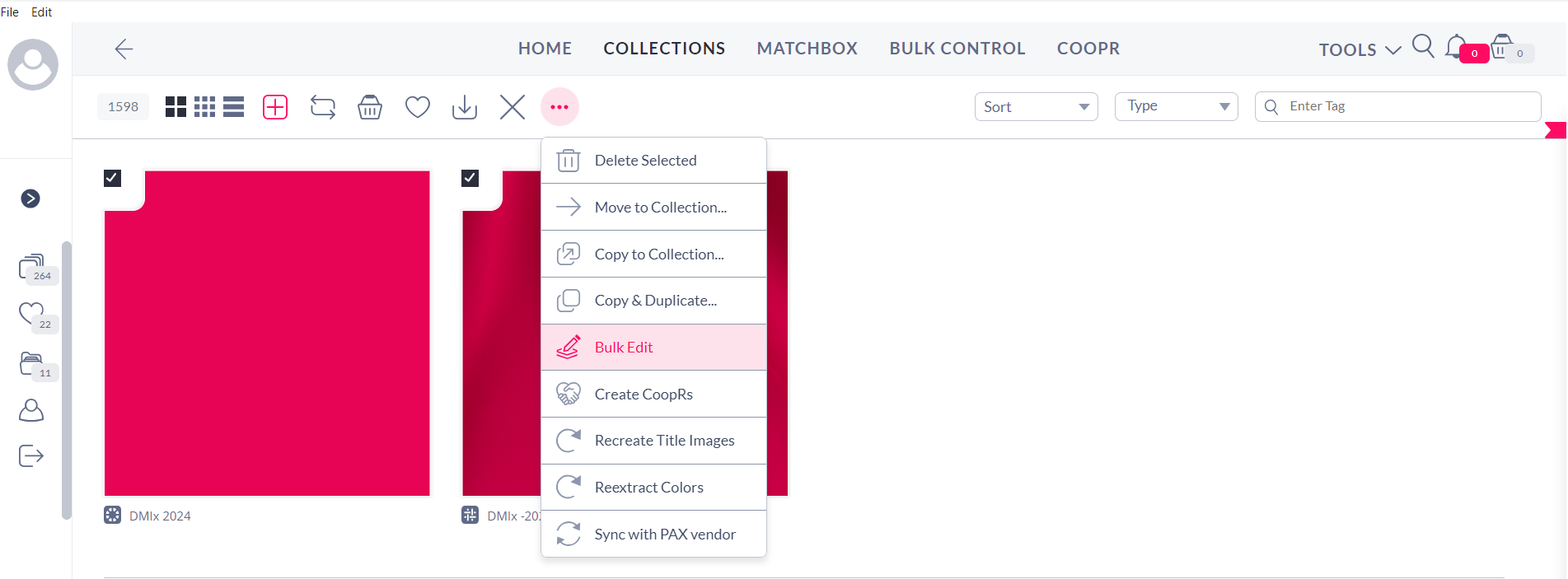This screenshot has width=1568, height=579.
Task: Go to HOME tab
Action: tap(545, 49)
